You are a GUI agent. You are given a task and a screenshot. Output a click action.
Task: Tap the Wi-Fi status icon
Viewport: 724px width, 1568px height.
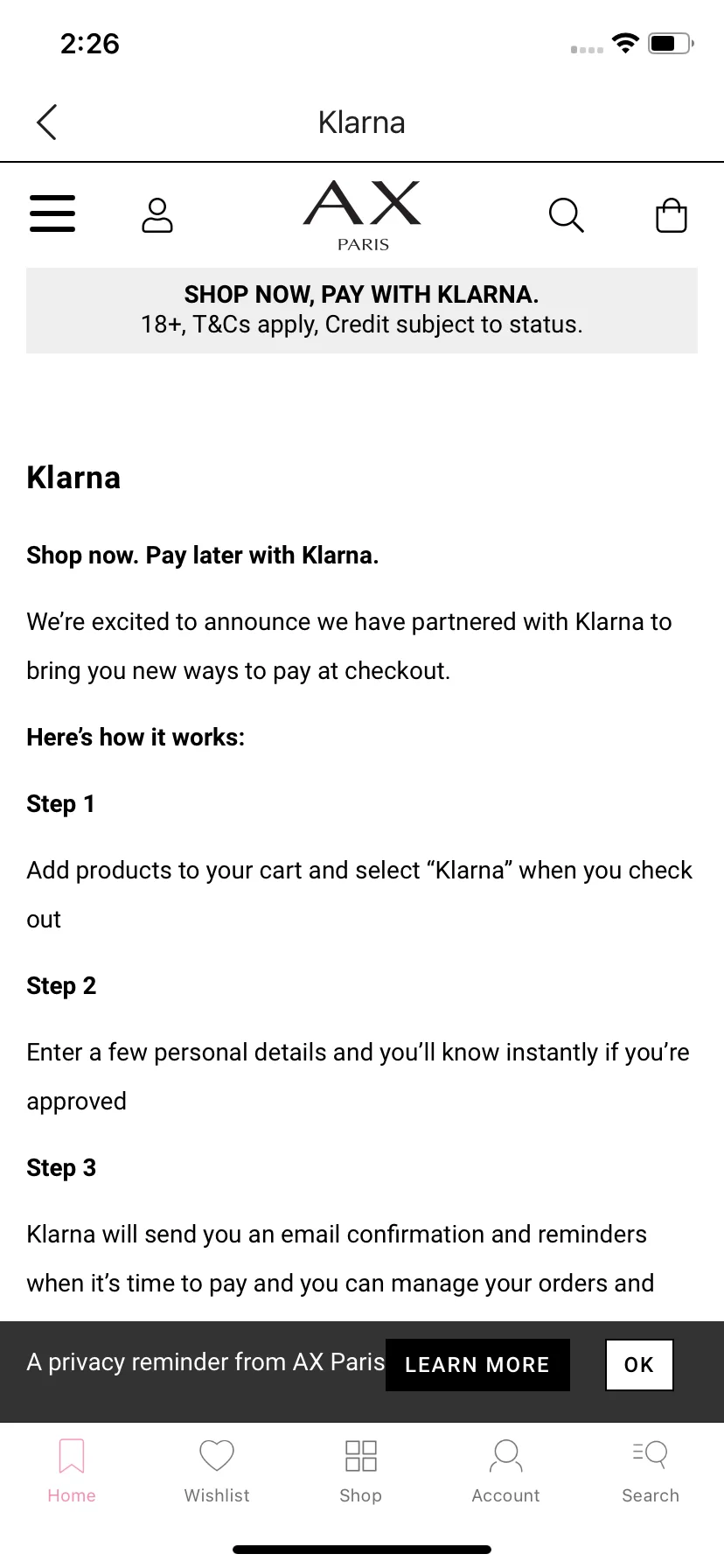point(625,43)
